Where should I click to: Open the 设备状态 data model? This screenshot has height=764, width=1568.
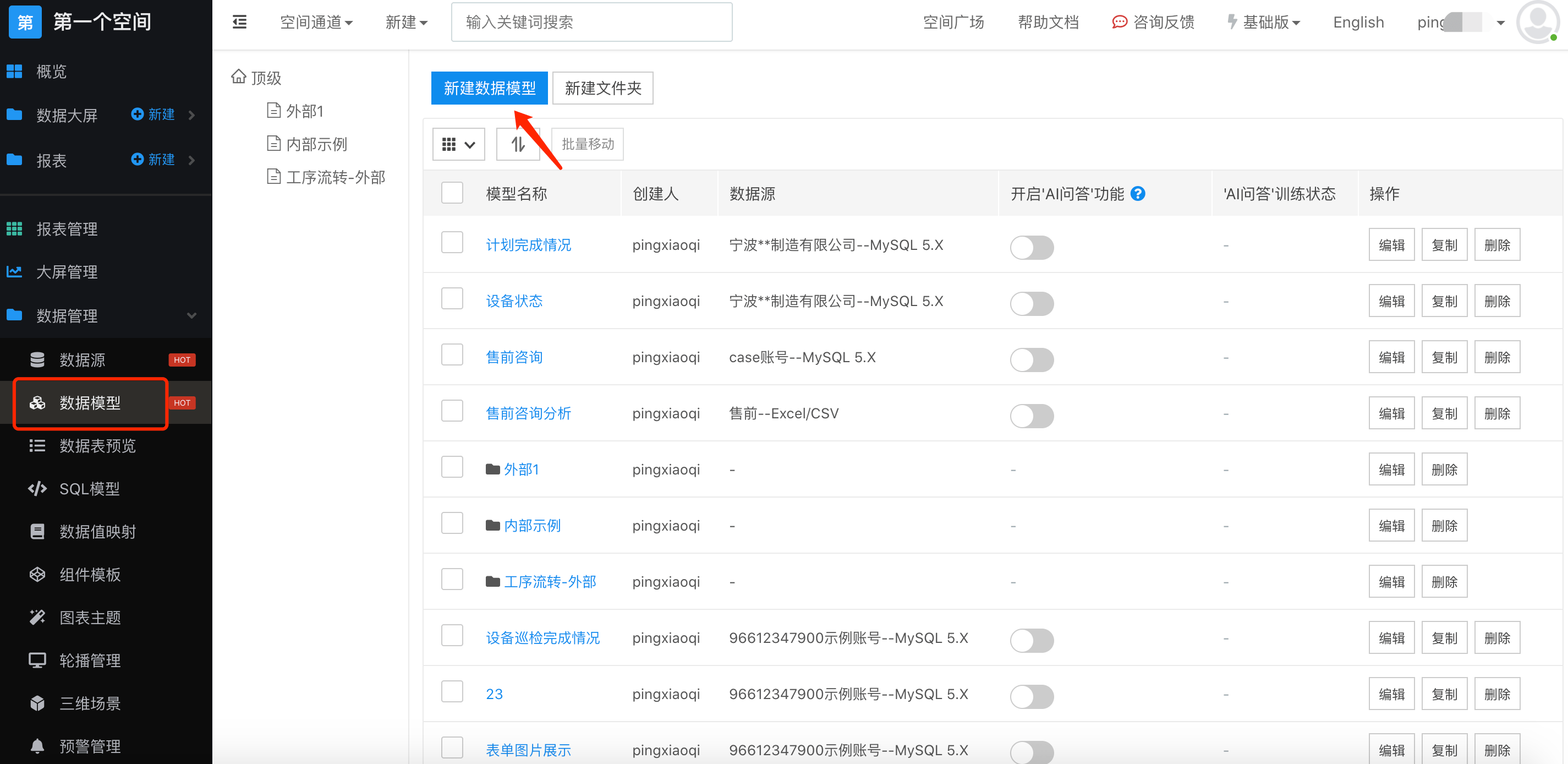pyautogui.click(x=514, y=301)
